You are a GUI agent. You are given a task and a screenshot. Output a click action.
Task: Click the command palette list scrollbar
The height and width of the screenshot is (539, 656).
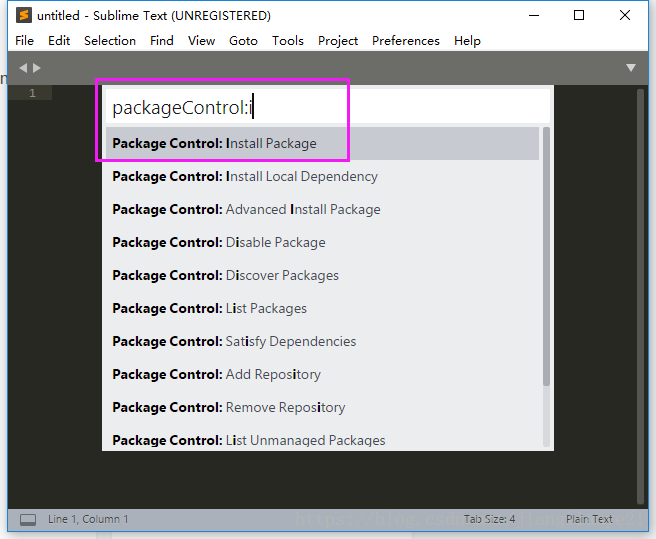[546, 257]
